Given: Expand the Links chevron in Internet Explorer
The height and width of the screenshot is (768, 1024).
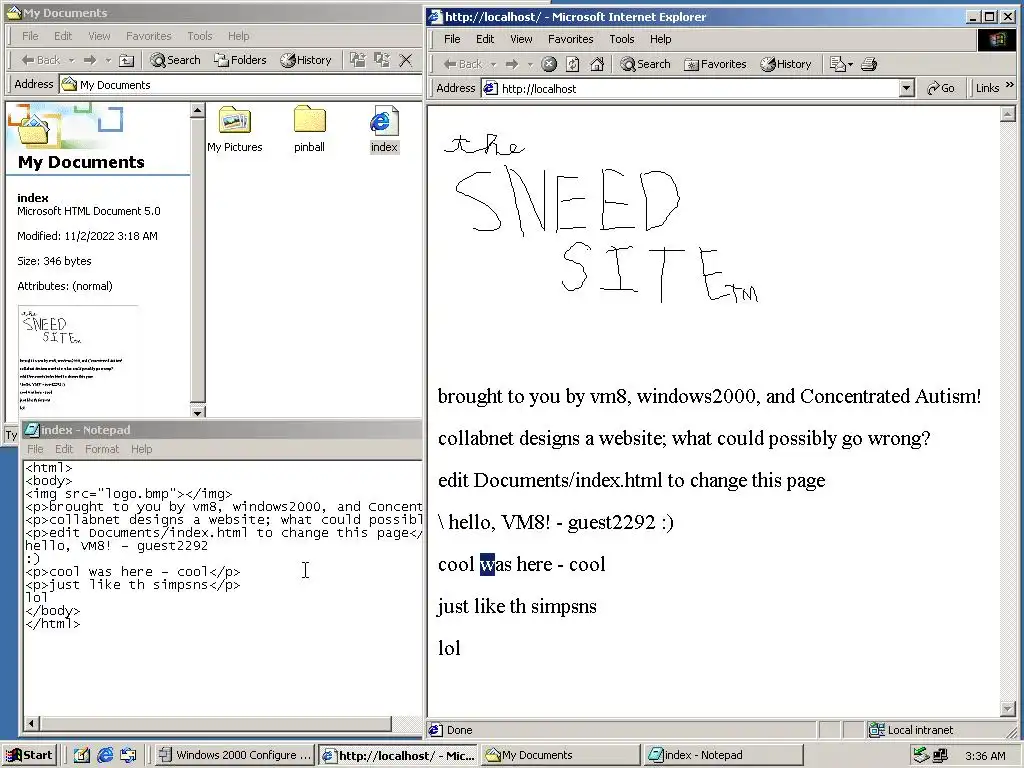Looking at the screenshot, I should click(x=1010, y=85).
